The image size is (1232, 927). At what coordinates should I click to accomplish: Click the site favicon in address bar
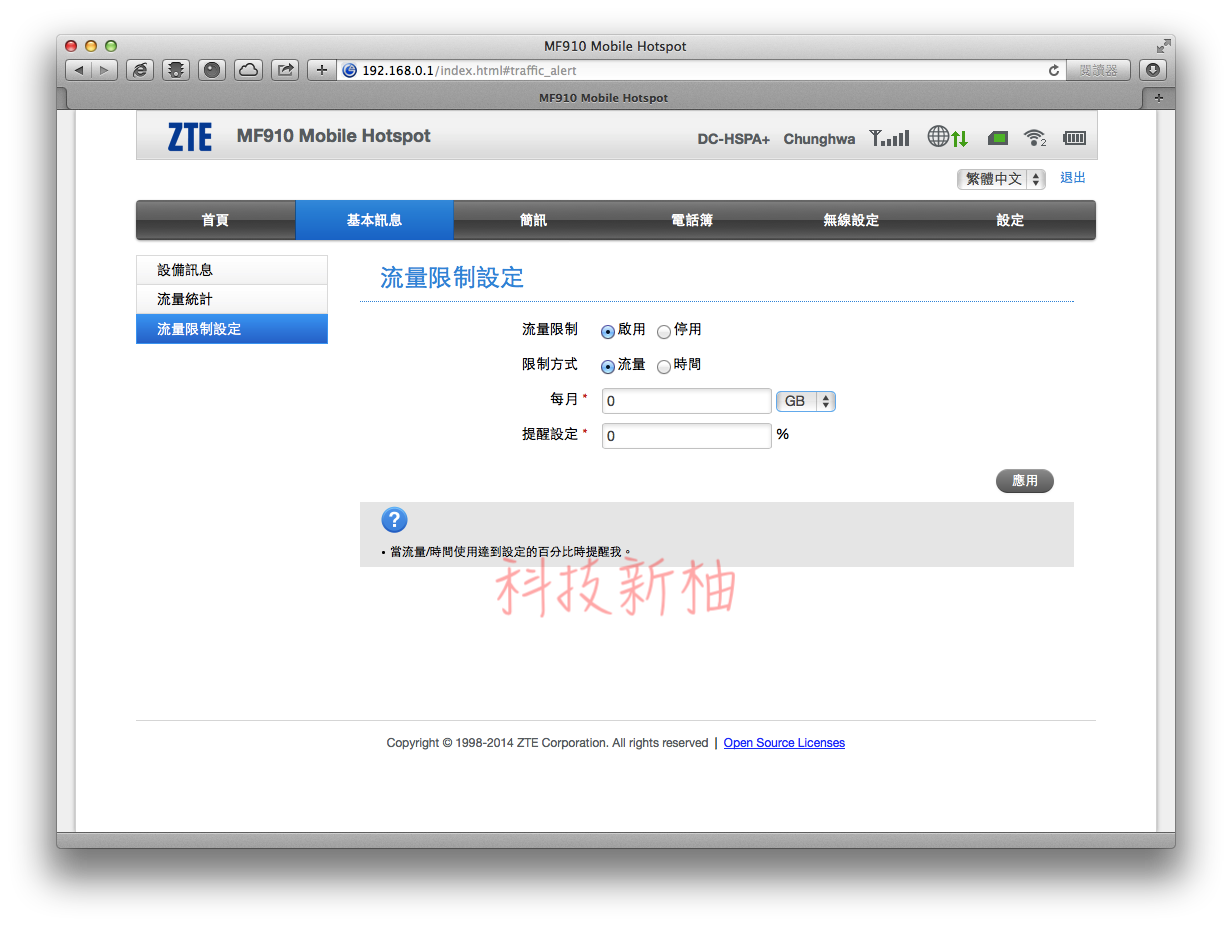[x=349, y=71]
